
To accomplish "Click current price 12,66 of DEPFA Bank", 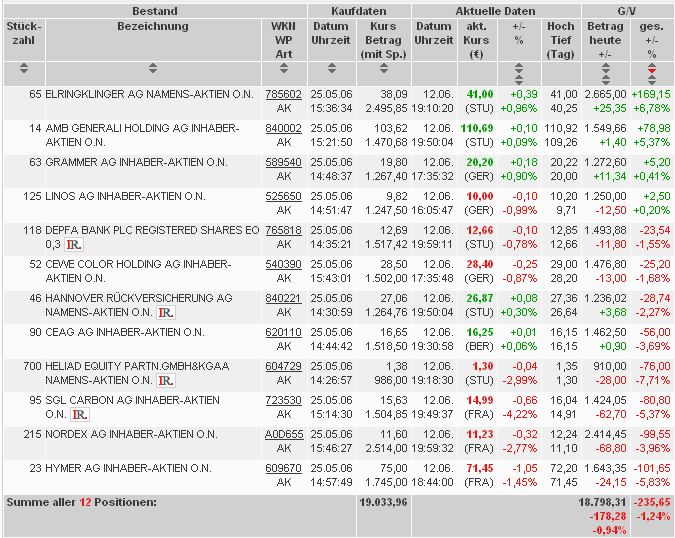I will pos(480,230).
